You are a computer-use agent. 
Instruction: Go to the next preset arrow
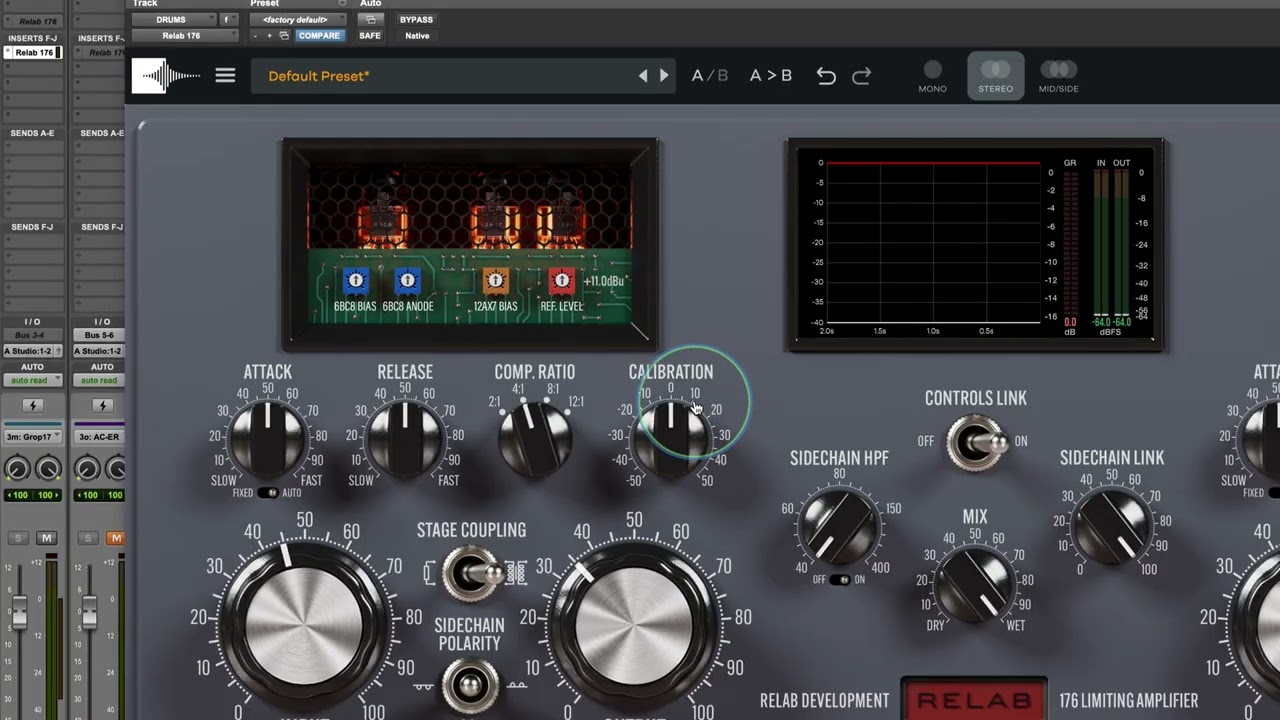coord(664,76)
